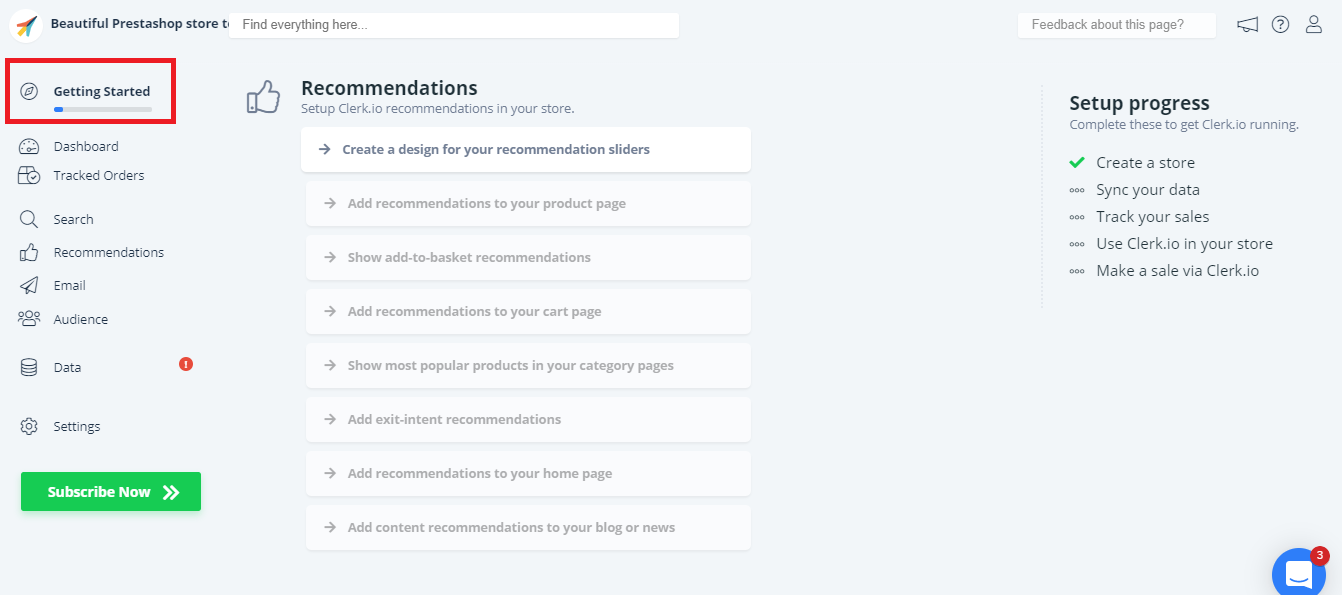Open the chat support bubble
The height and width of the screenshot is (595, 1342).
tap(1298, 574)
